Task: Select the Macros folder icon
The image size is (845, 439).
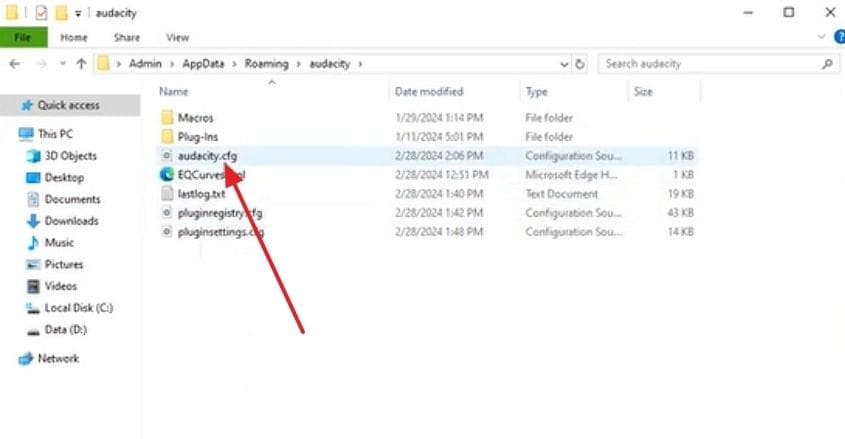Action: [x=168, y=117]
